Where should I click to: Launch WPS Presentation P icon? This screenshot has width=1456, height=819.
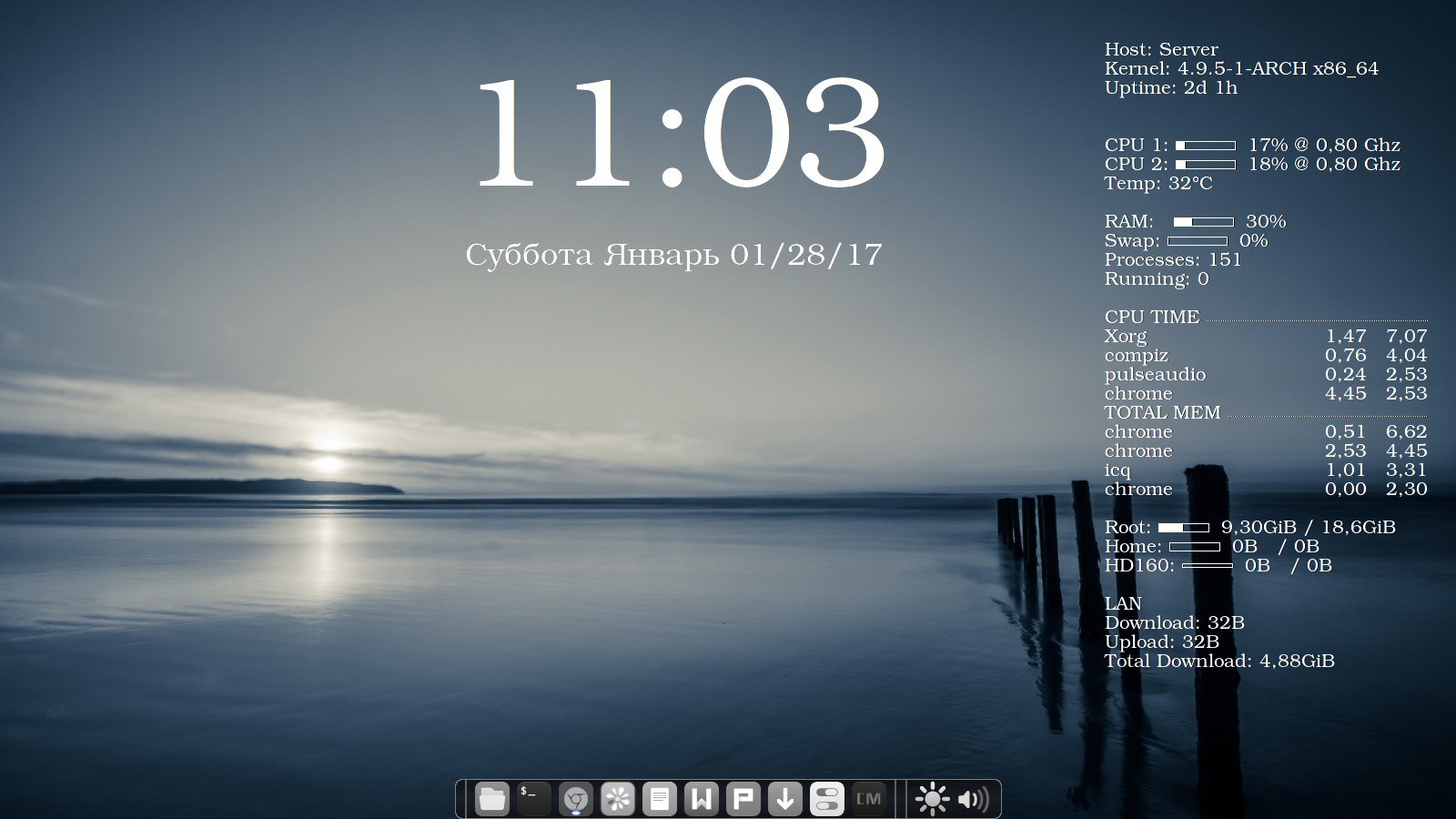pos(743,799)
